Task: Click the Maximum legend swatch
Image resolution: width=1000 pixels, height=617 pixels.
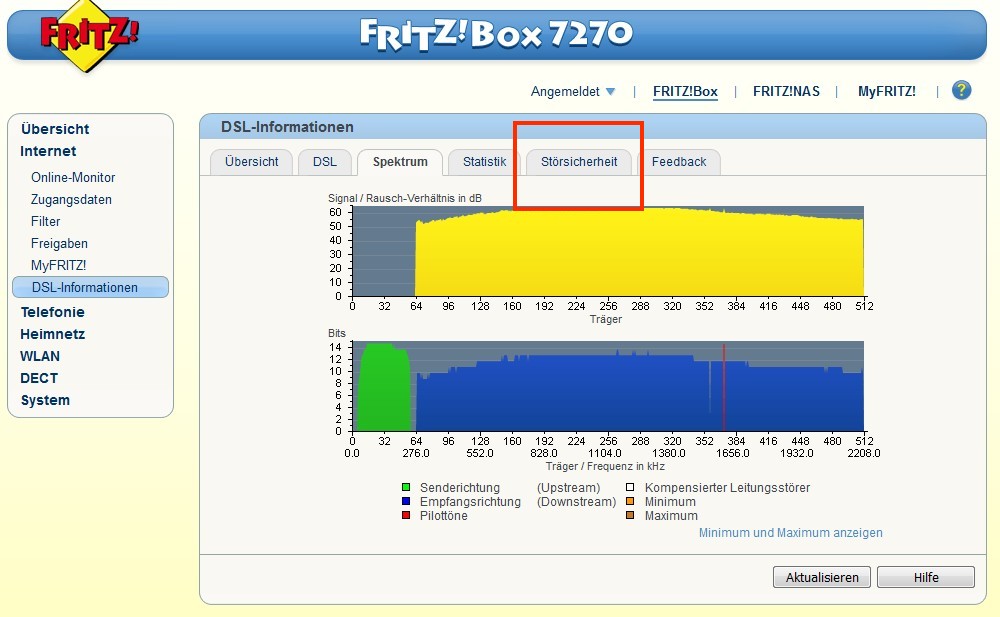Action: (x=630, y=516)
